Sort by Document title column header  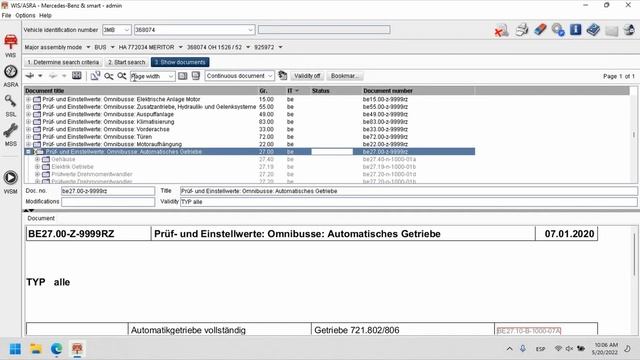141,91
